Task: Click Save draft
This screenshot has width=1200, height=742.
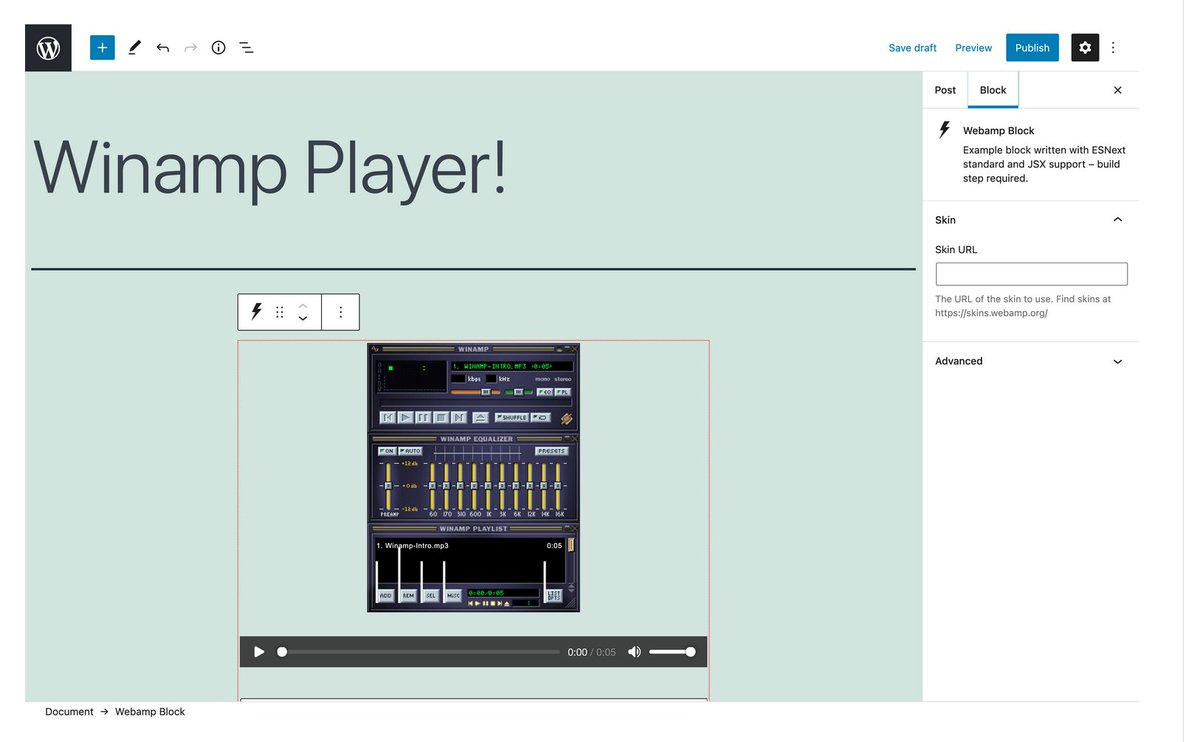Action: pyautogui.click(x=912, y=48)
